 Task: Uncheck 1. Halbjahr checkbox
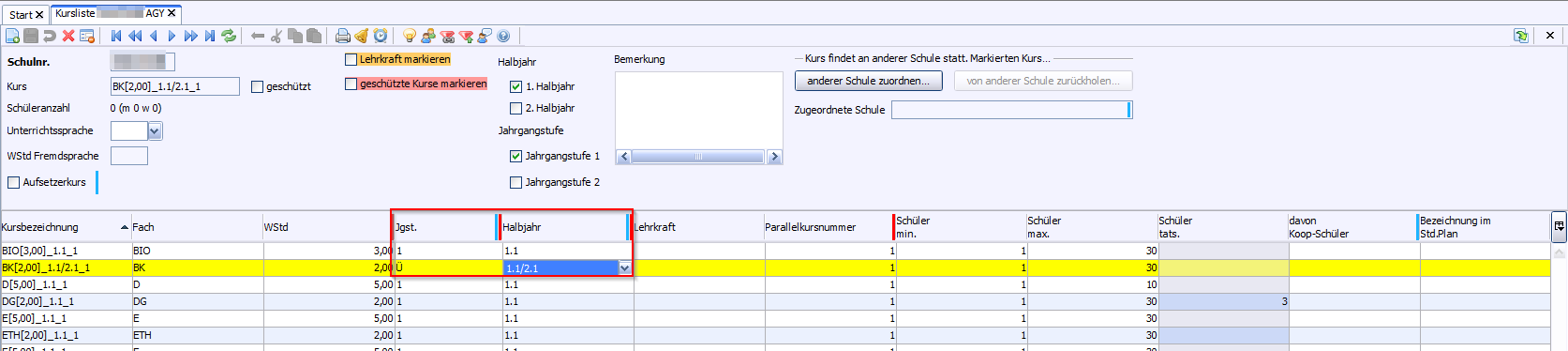click(515, 86)
